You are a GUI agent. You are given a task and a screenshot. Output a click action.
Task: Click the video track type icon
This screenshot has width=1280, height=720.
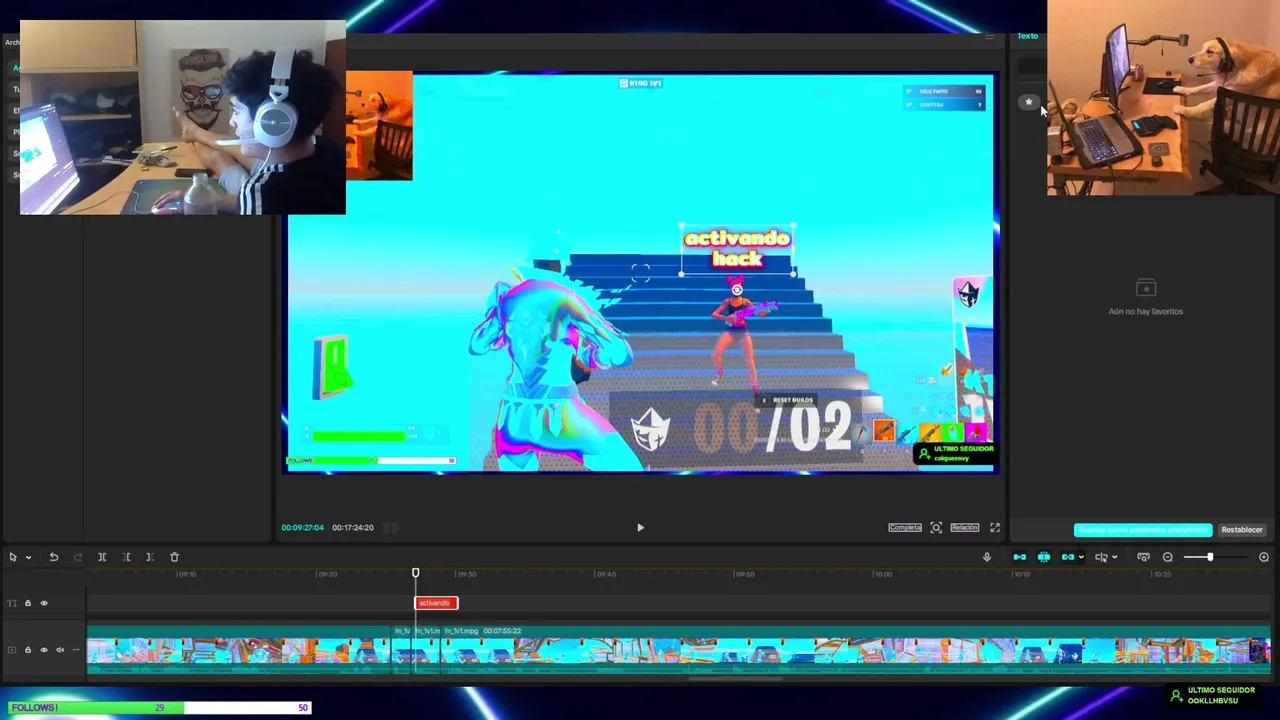[x=12, y=650]
